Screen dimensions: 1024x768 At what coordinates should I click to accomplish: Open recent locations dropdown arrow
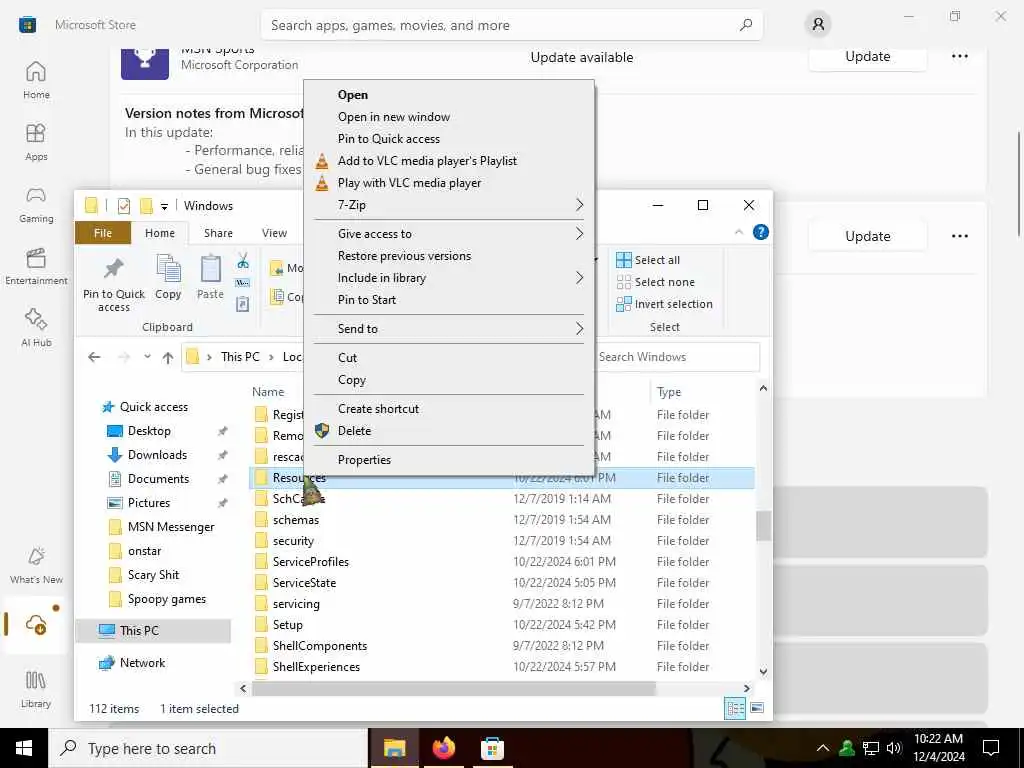148,357
